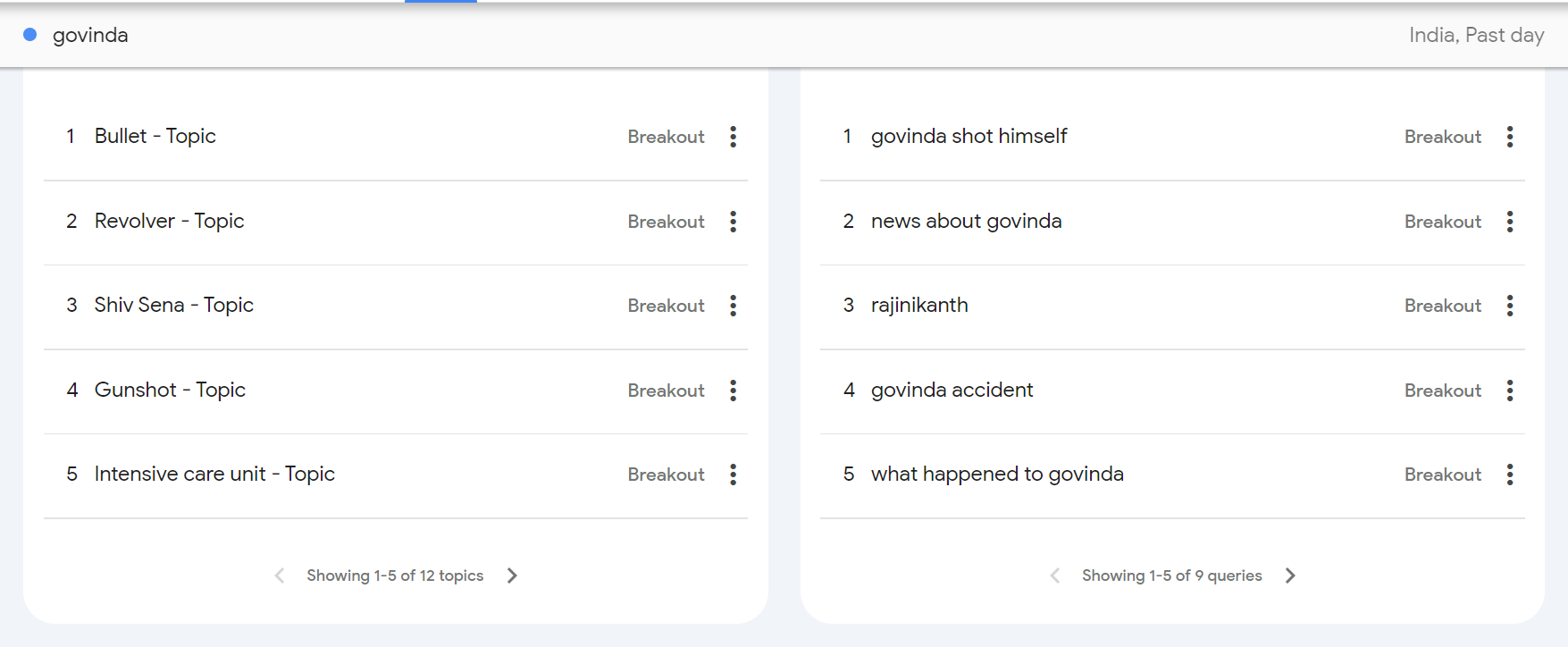1568x647 pixels.
Task: Open three-dot menu for rajinikanth query
Action: coord(1509,306)
